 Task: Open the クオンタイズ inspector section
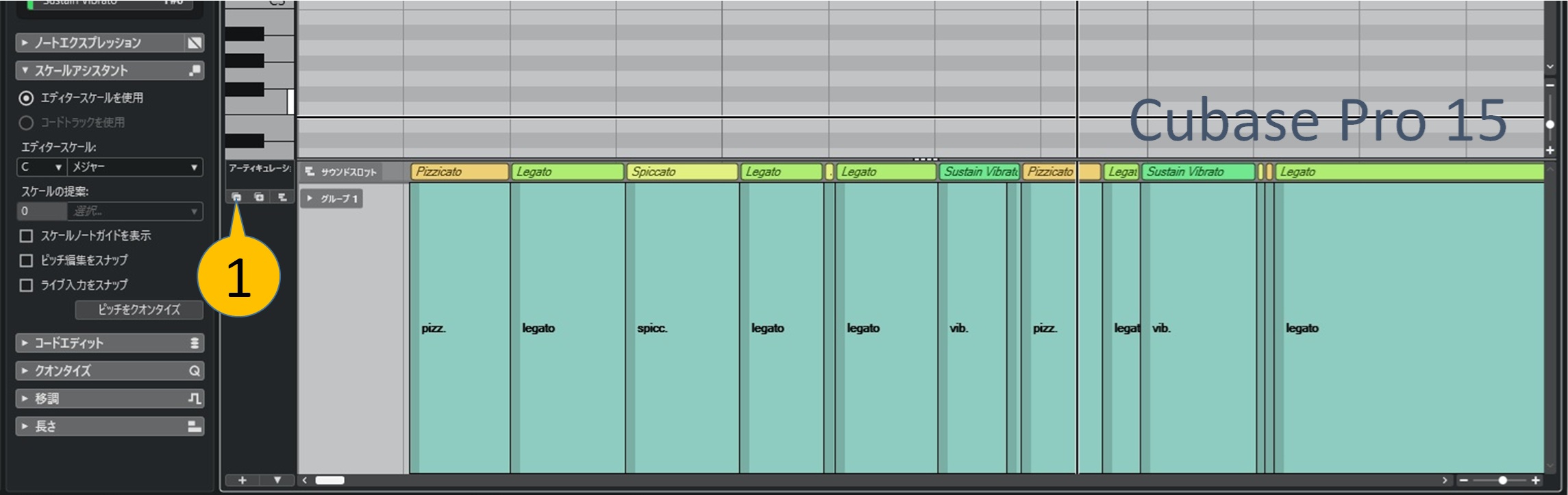pyautogui.click(x=25, y=371)
